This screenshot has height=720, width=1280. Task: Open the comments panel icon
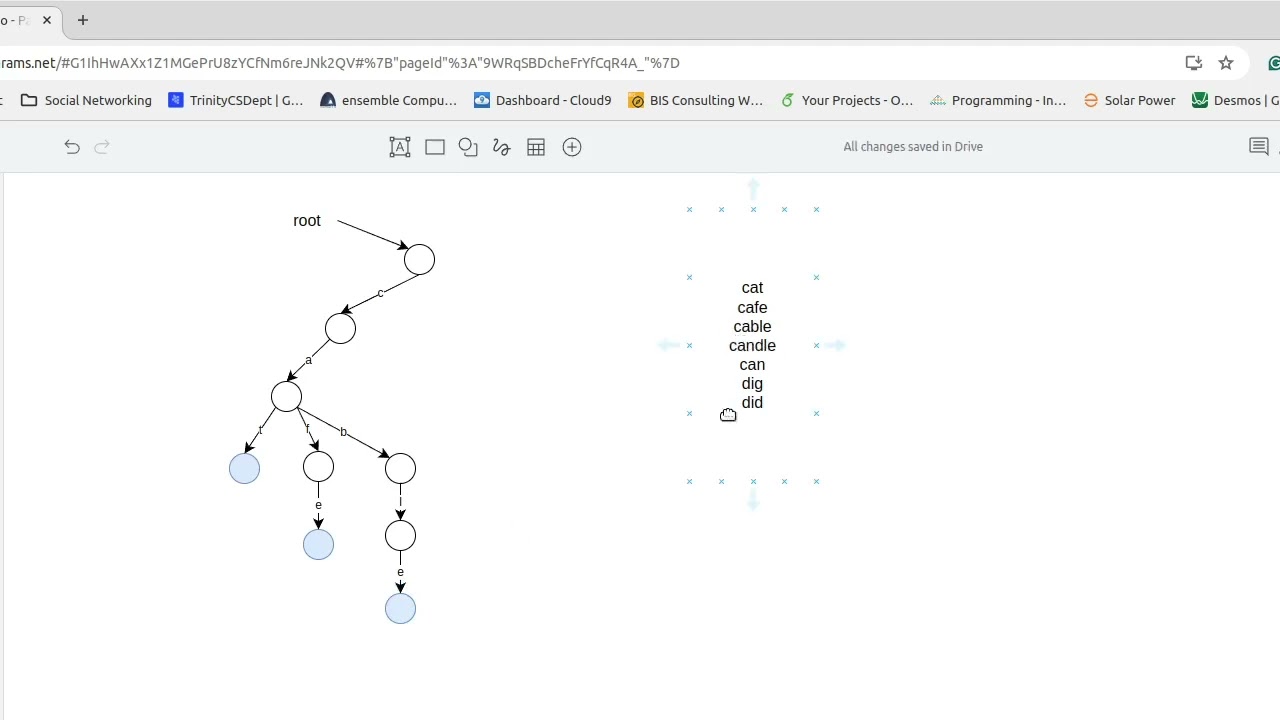click(1259, 147)
